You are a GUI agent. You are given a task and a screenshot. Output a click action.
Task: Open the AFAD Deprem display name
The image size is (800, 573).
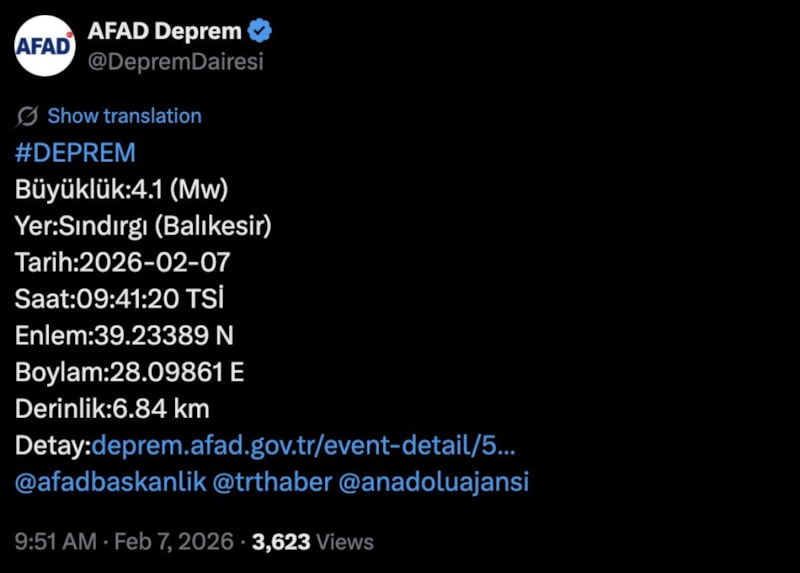pyautogui.click(x=166, y=31)
